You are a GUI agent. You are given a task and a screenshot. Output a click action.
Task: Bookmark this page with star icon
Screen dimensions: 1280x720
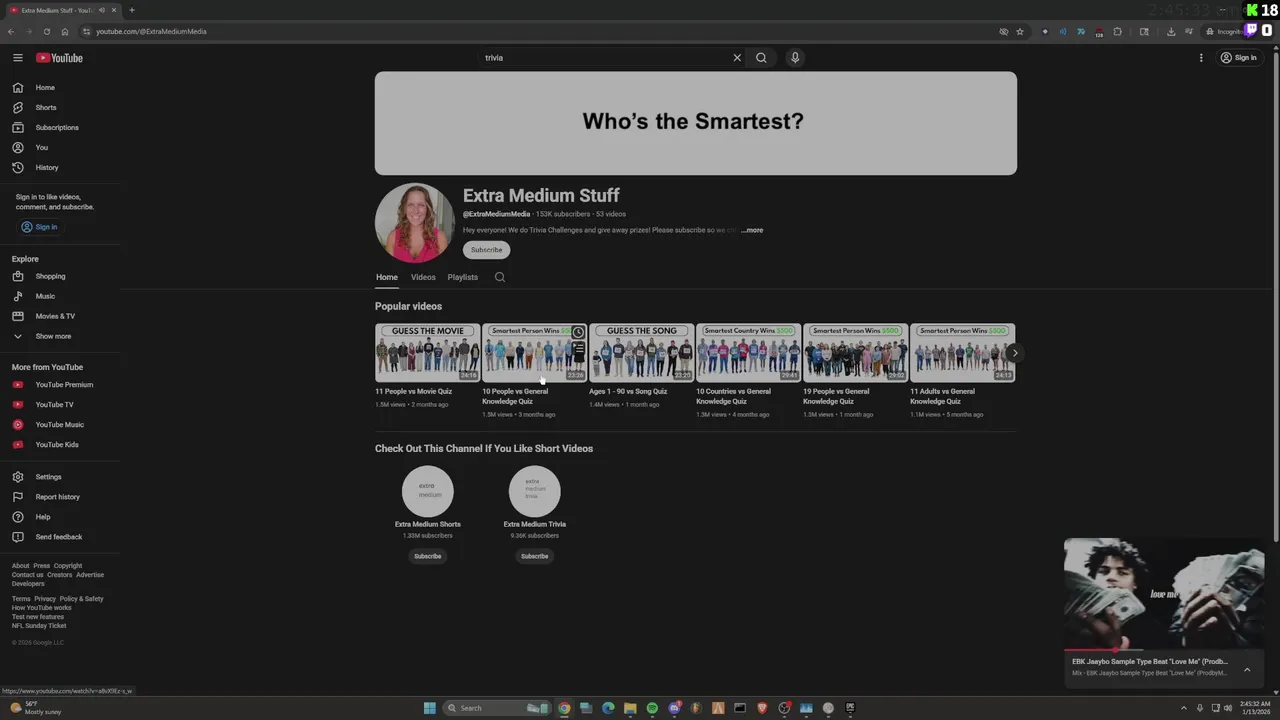click(x=1020, y=31)
